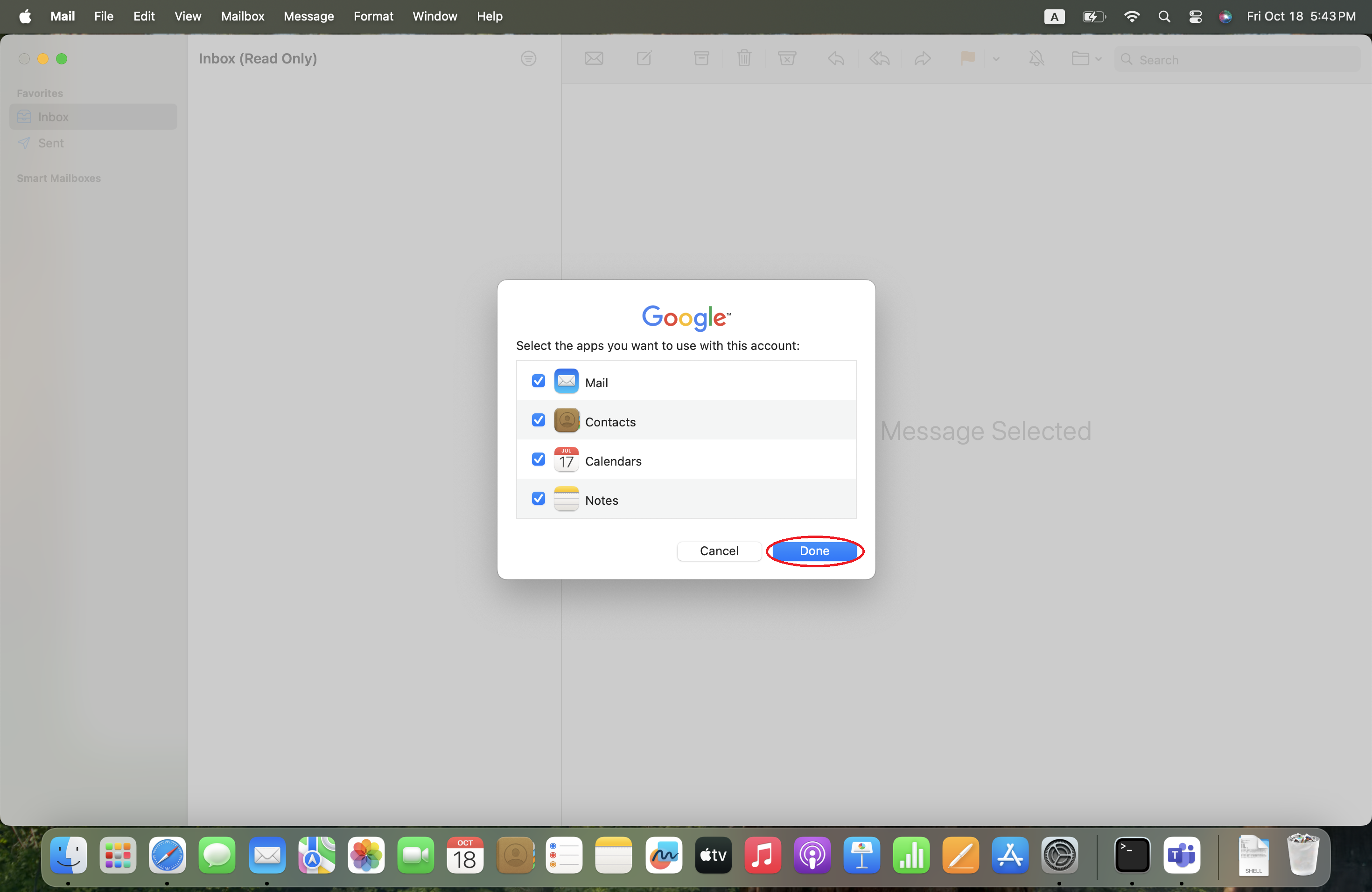
Task: Open Finder from the Dock
Action: 68,855
